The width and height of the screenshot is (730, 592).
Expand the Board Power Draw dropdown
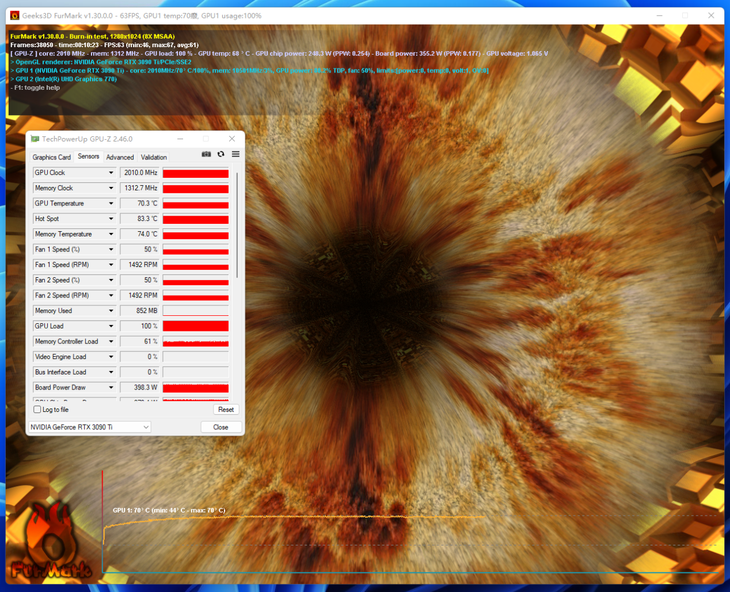click(x=111, y=388)
